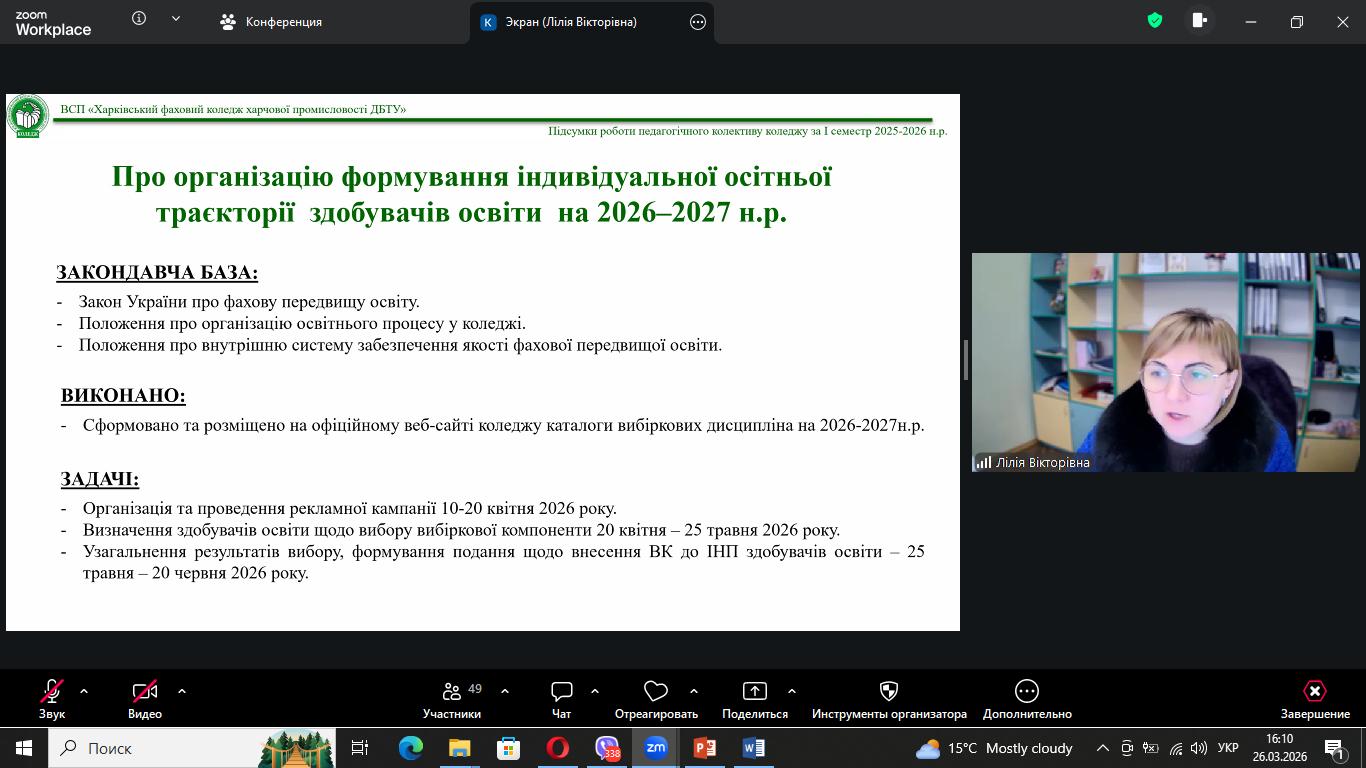Expand audio options arrow next to Звук
This screenshot has height=768, width=1366.
[x=84, y=691]
